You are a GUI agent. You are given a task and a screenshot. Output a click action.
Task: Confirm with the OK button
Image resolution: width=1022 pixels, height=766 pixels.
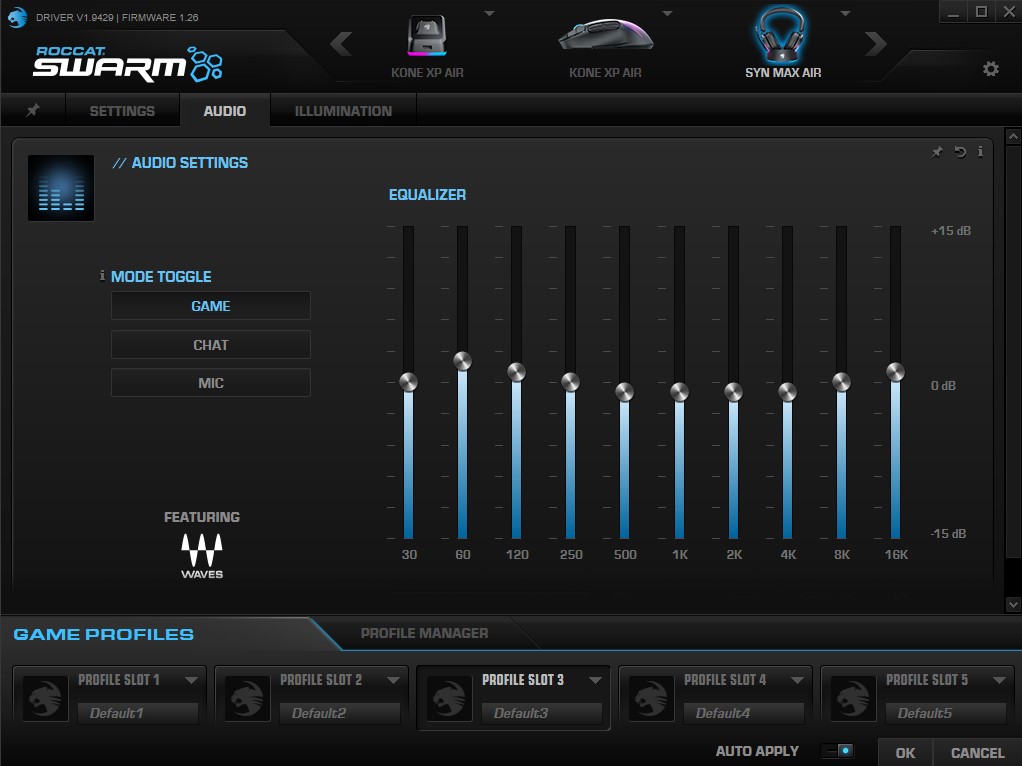coord(905,752)
